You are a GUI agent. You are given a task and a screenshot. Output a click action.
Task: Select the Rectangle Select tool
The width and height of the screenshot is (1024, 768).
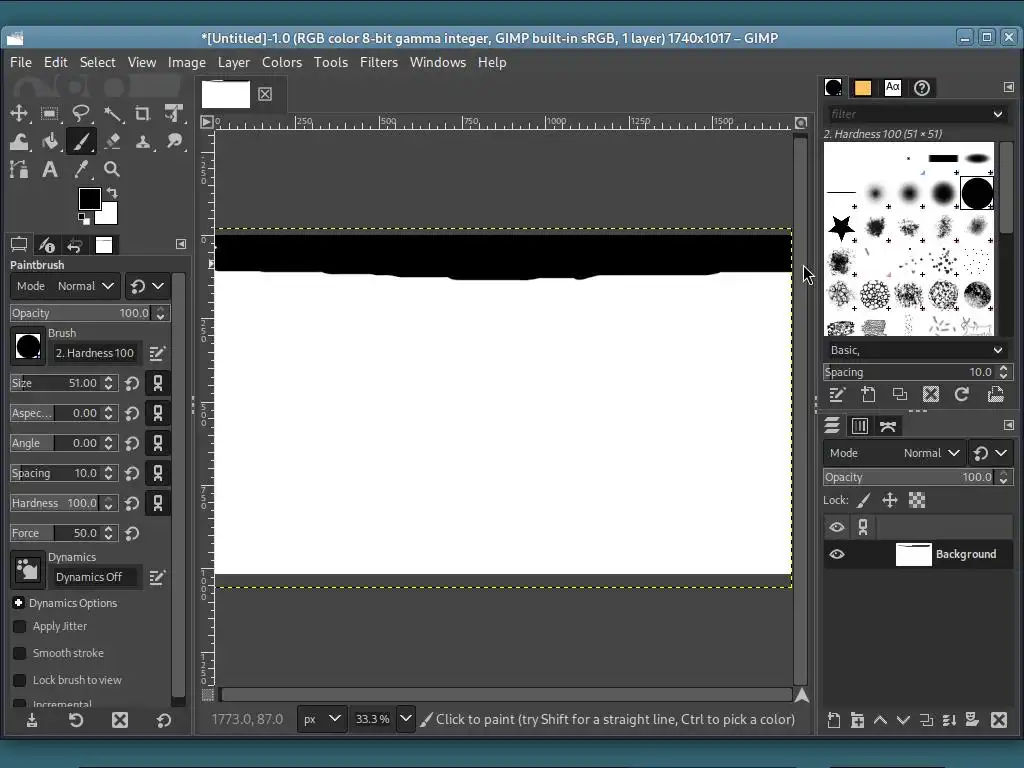click(x=50, y=113)
